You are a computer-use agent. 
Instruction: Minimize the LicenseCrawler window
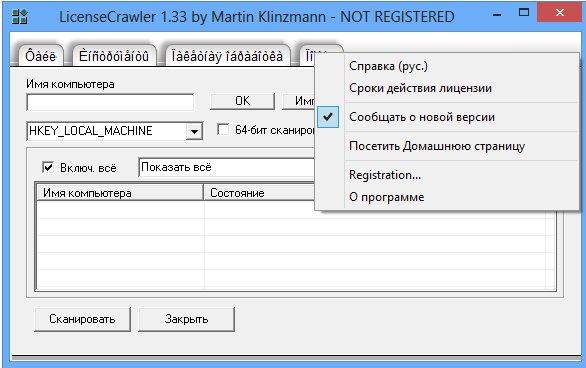pyautogui.click(x=497, y=14)
